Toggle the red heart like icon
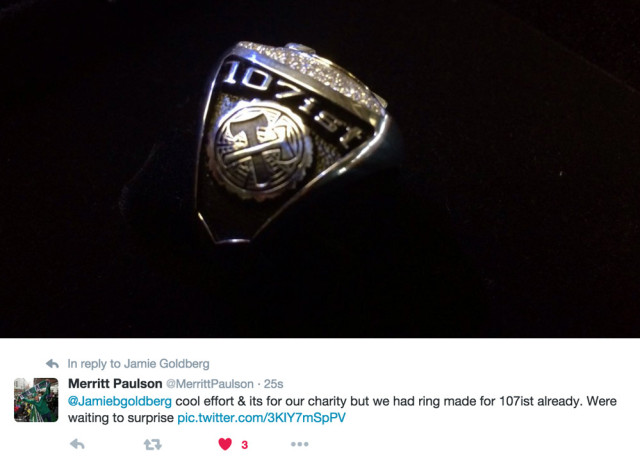The width and height of the screenshot is (640, 467). tap(225, 444)
